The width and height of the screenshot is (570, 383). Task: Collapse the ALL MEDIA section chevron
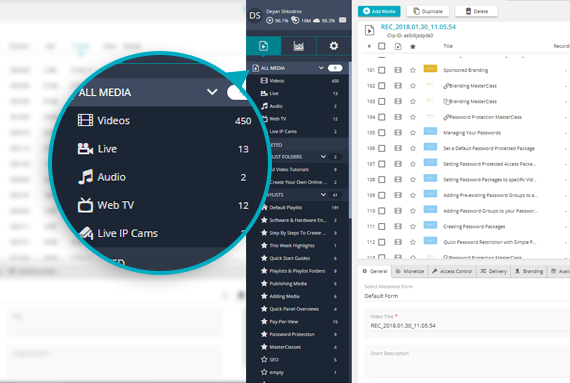click(x=321, y=68)
